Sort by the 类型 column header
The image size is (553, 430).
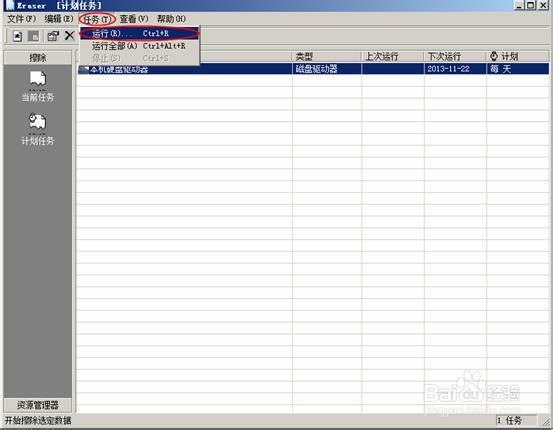tap(327, 56)
